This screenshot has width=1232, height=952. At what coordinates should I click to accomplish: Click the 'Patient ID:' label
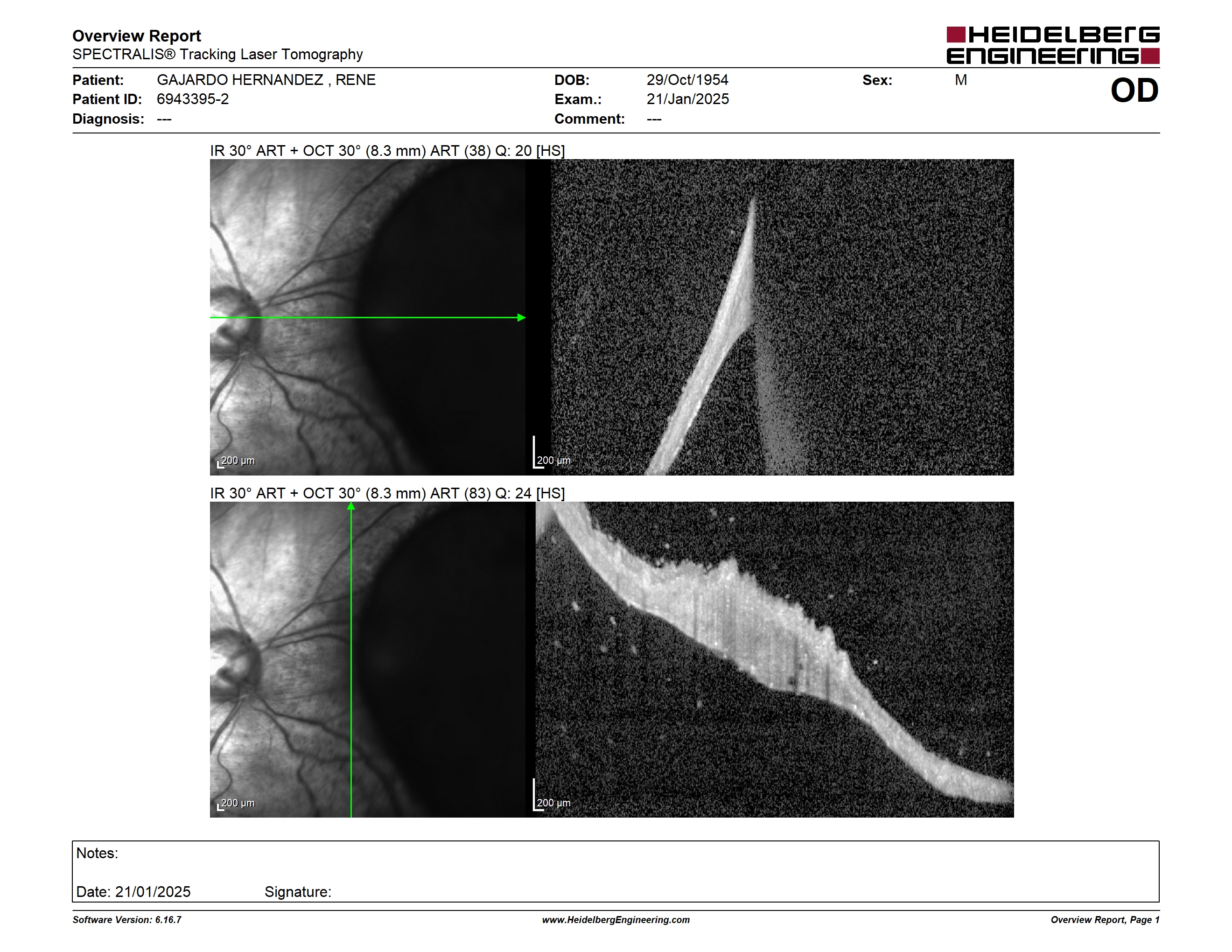click(x=107, y=99)
